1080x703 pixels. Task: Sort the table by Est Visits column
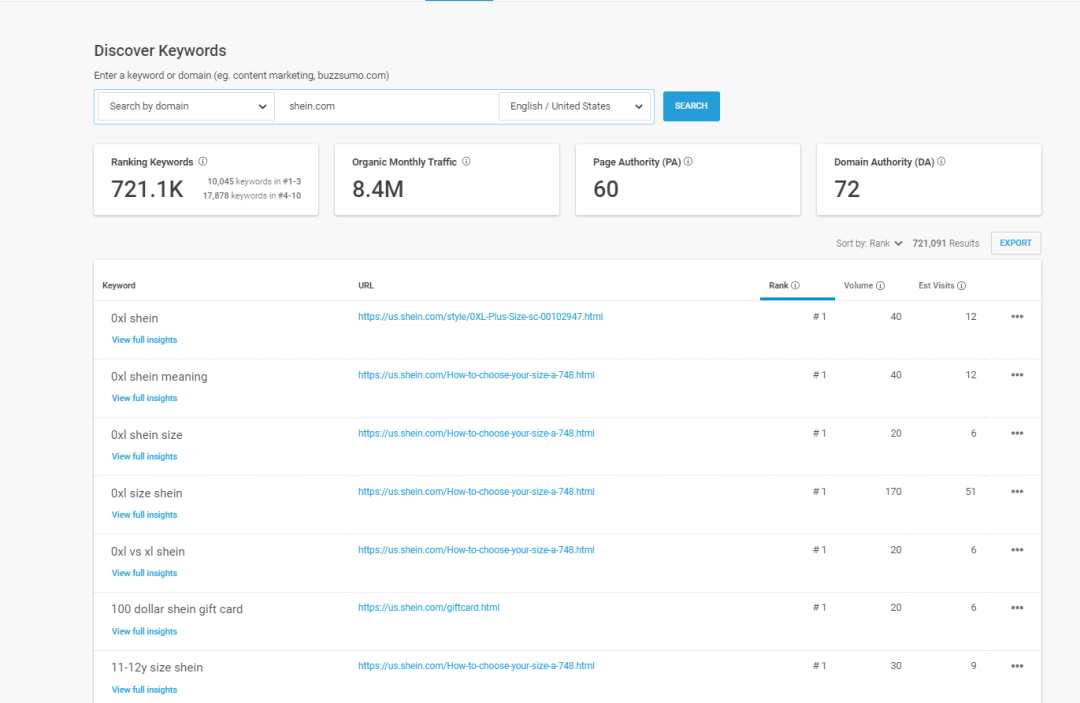click(x=936, y=286)
